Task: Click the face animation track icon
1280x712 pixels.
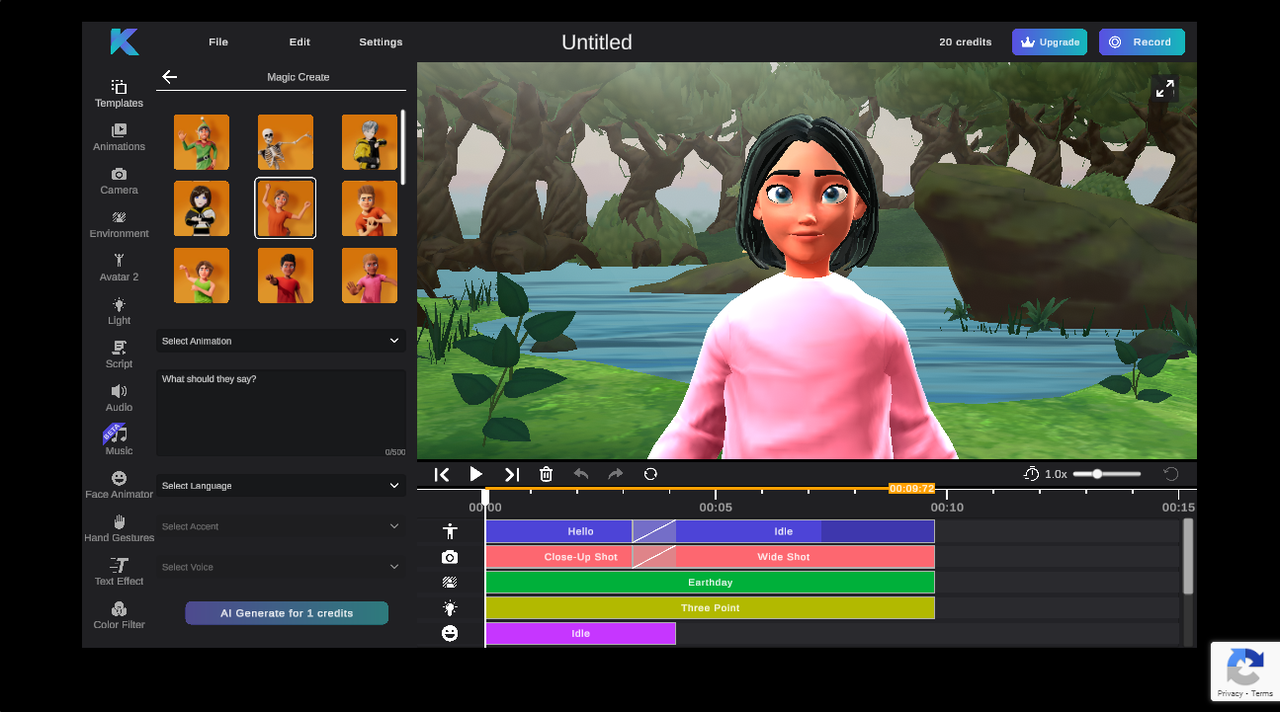Action: 450,633
